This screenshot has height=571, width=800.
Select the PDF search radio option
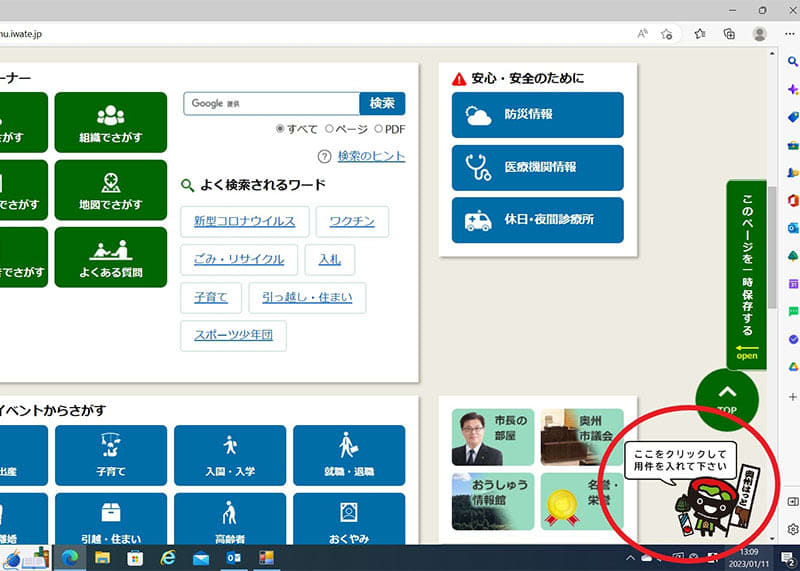click(x=378, y=129)
